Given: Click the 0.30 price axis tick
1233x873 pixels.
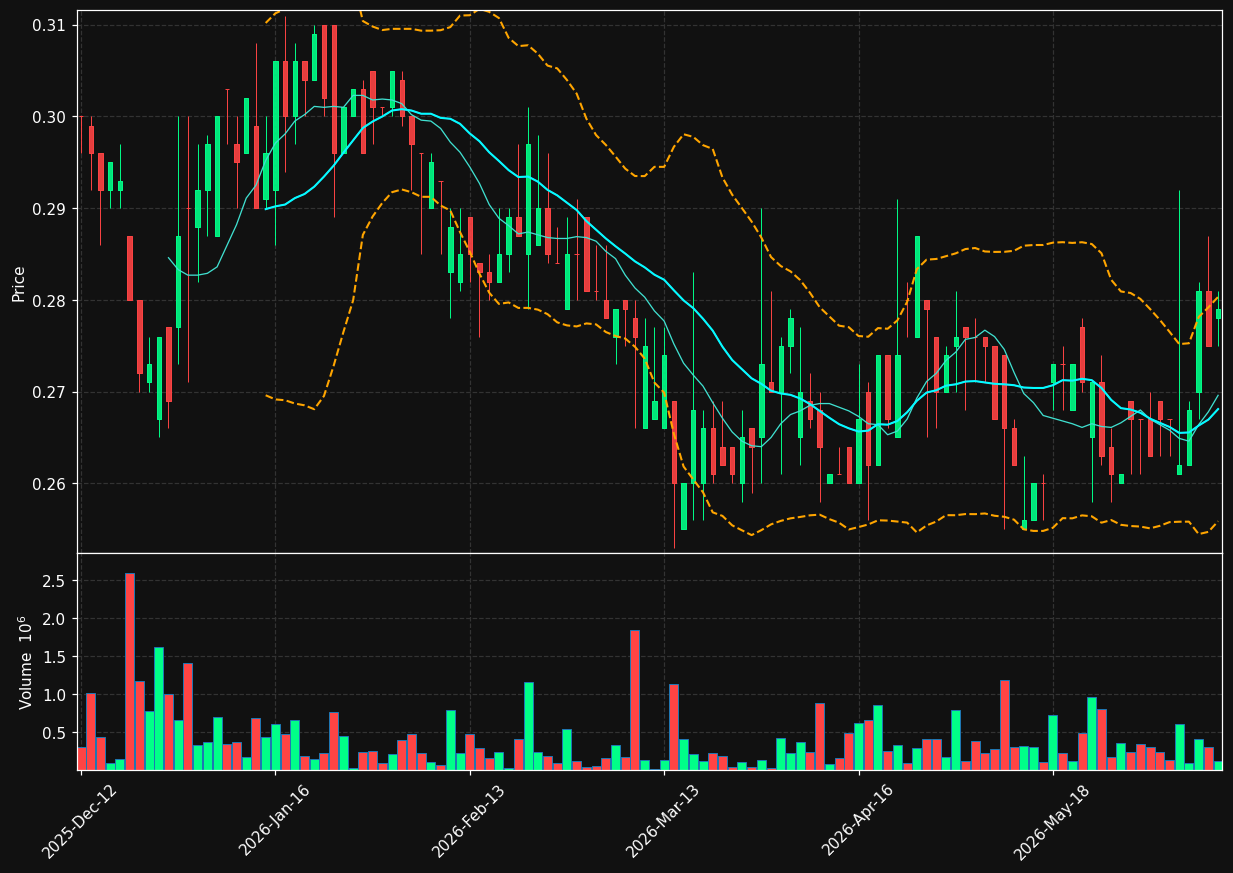Looking at the screenshot, I should click(x=50, y=117).
